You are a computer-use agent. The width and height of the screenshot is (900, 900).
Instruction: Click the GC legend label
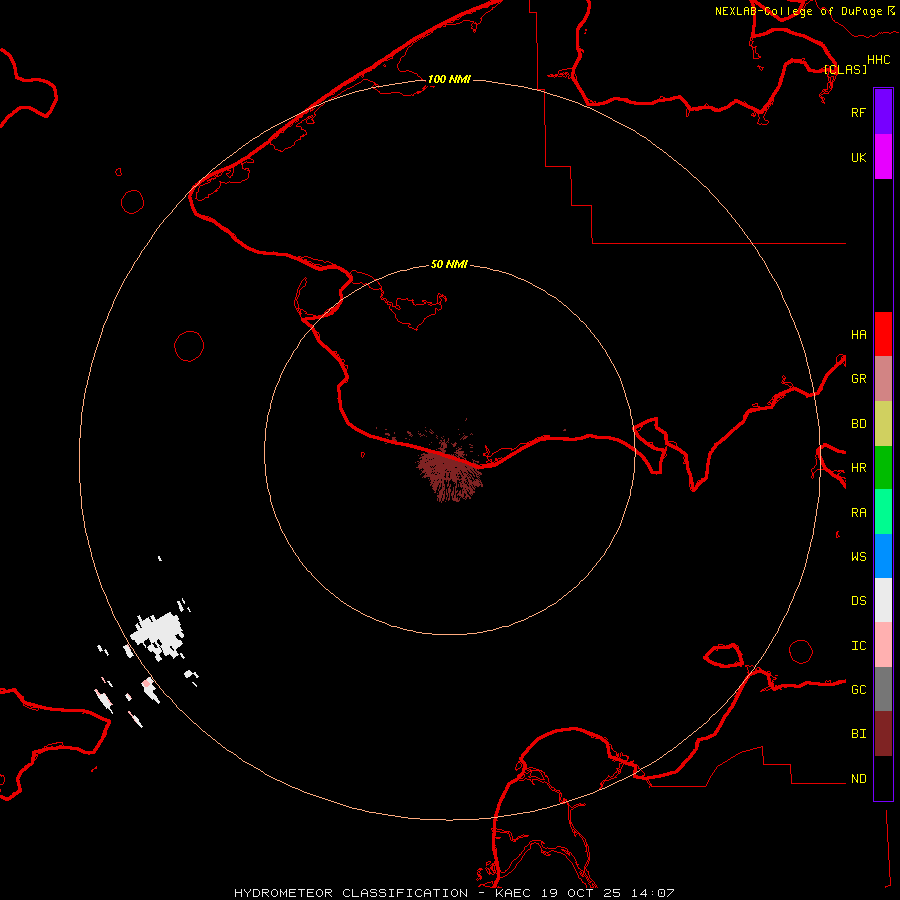coord(859,690)
